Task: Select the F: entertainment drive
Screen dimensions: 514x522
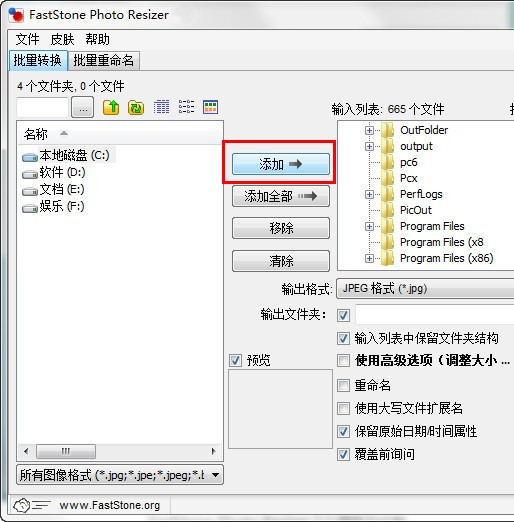Action: [53, 206]
